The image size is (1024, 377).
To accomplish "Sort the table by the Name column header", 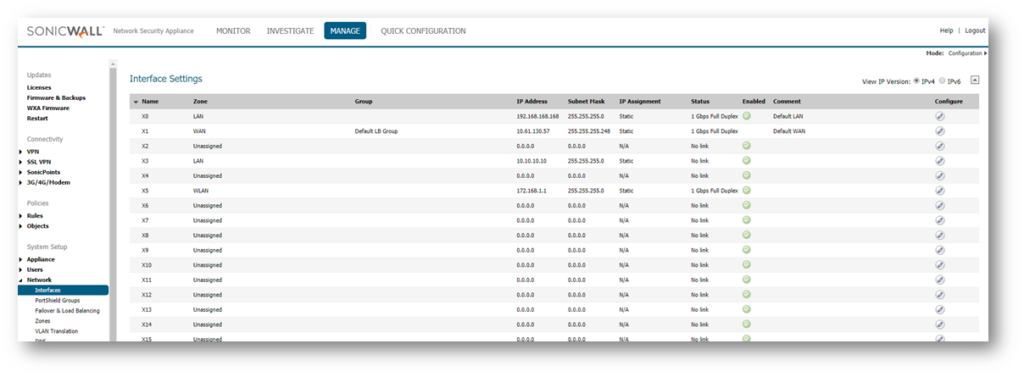I will (x=150, y=102).
